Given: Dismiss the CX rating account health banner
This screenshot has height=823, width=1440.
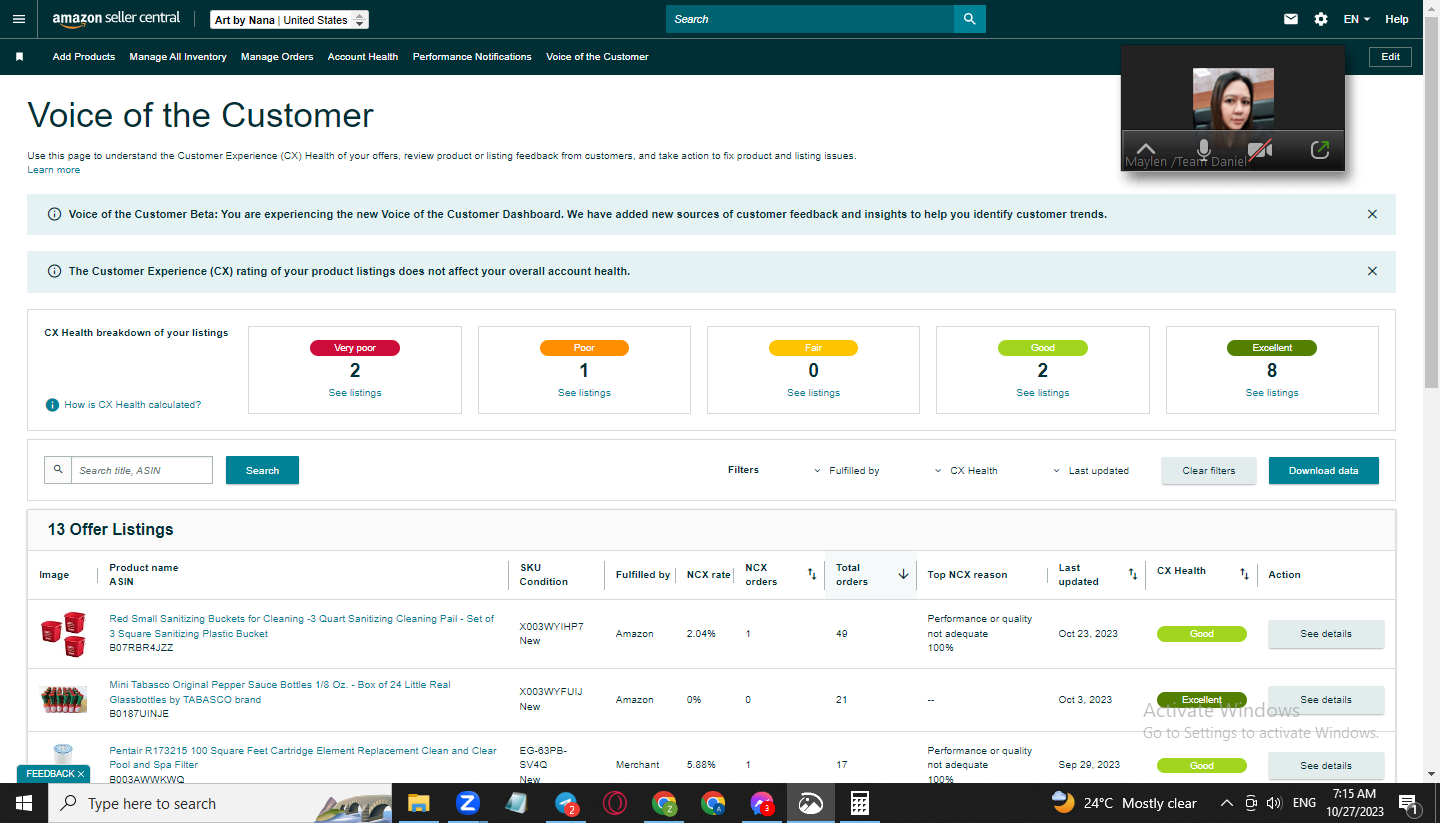Looking at the screenshot, I should click(x=1372, y=271).
